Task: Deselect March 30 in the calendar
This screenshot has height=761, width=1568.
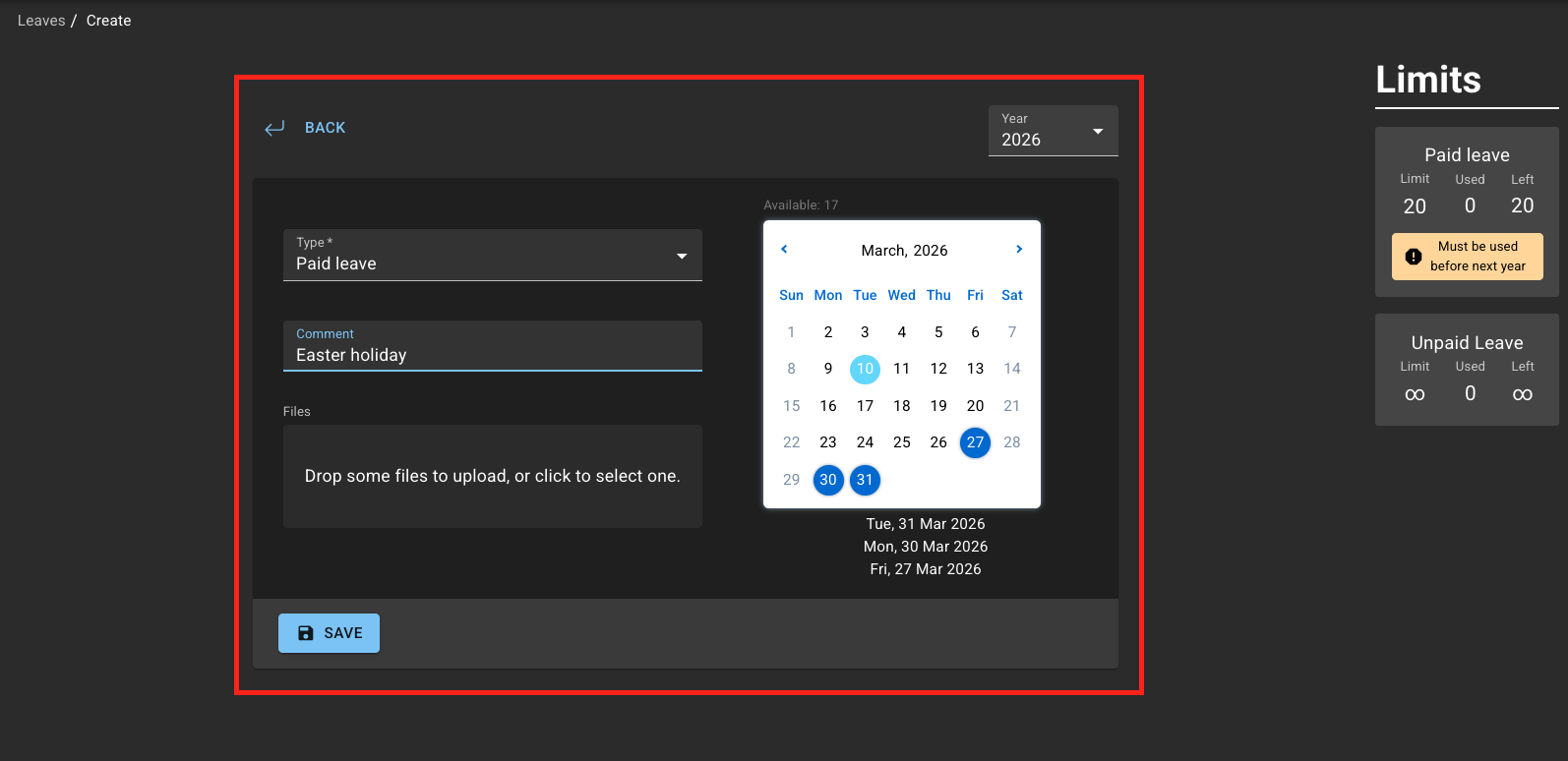Action: click(x=828, y=480)
